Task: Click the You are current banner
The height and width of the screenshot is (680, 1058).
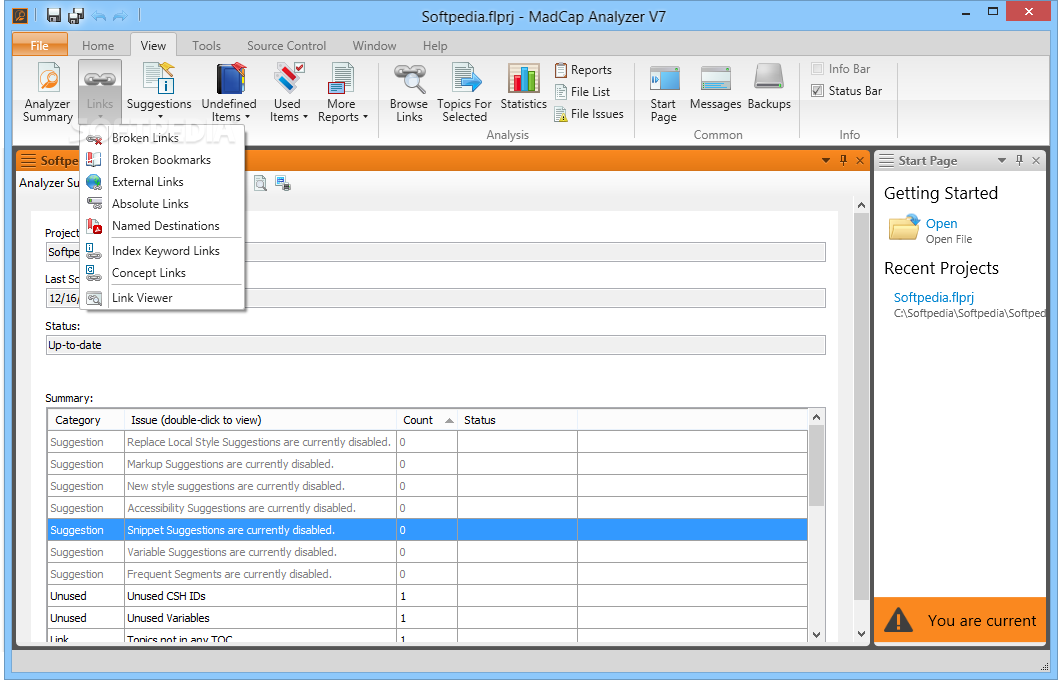Action: (x=959, y=619)
